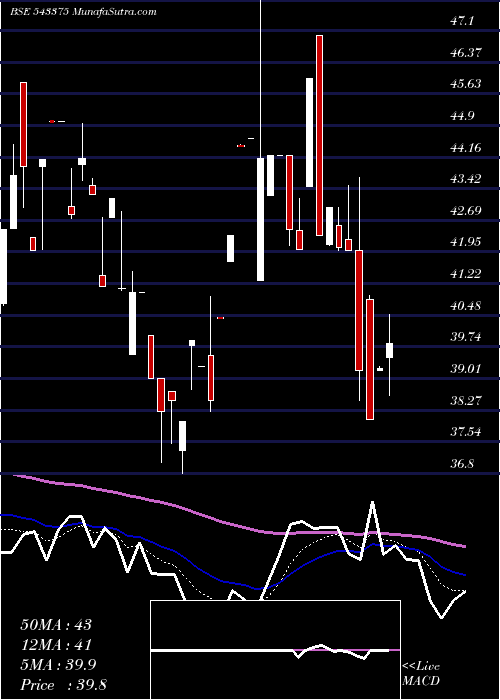Click the 39.01 price axis label
Viewport: 500px width, 700px height.
[466, 369]
